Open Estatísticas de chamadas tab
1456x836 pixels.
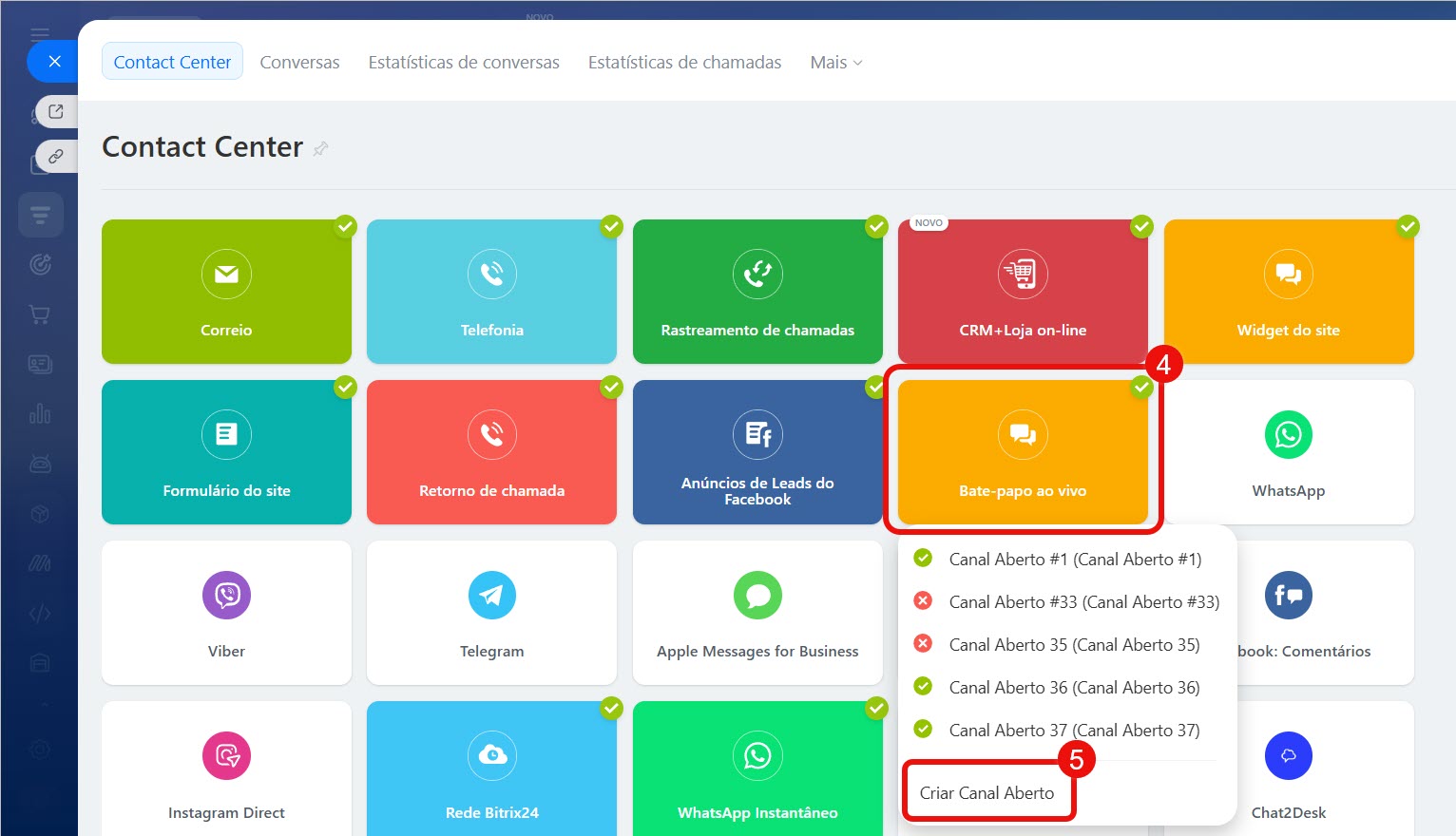click(x=684, y=63)
